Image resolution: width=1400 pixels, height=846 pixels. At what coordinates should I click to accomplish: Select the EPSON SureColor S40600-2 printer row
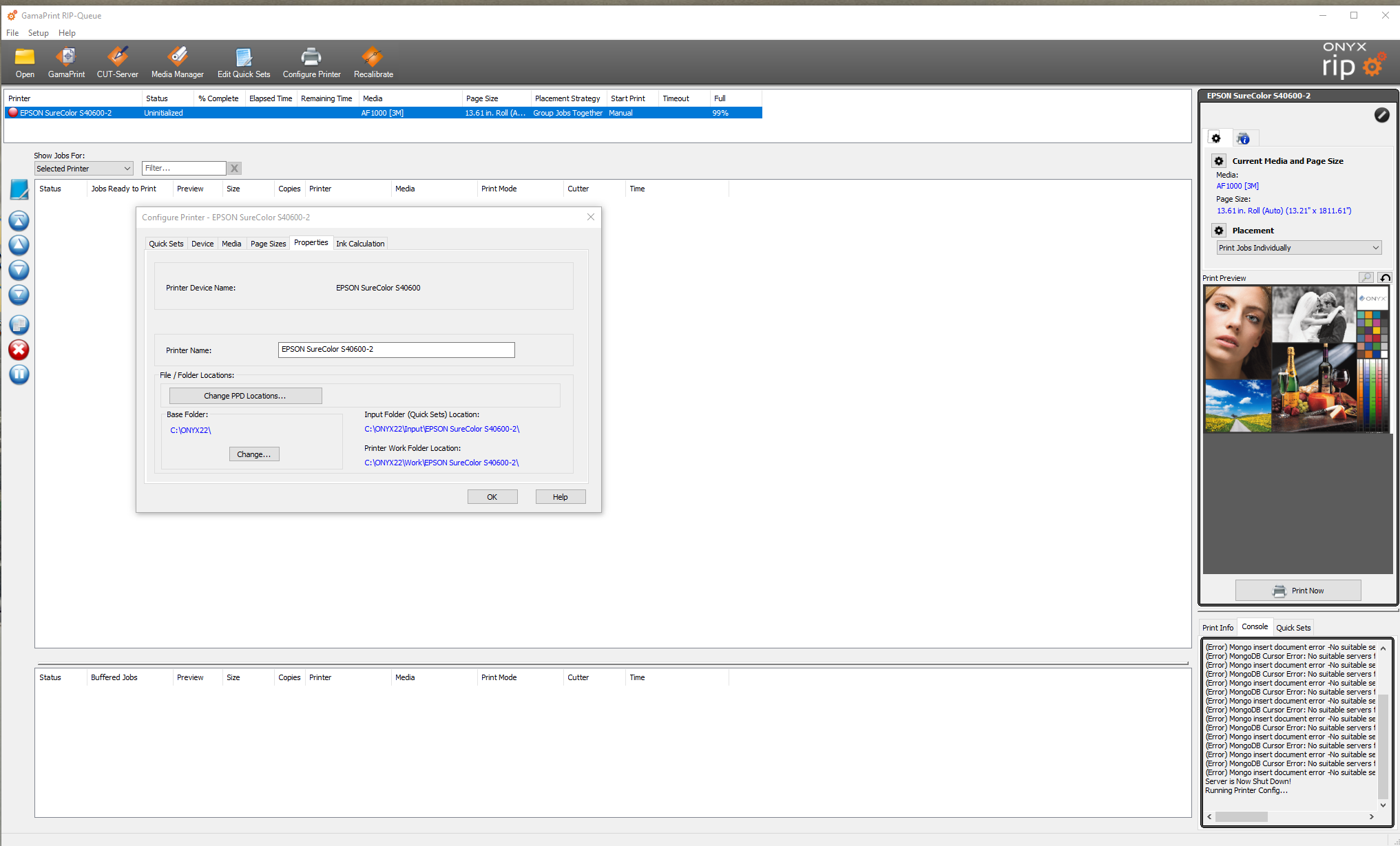[x=384, y=113]
